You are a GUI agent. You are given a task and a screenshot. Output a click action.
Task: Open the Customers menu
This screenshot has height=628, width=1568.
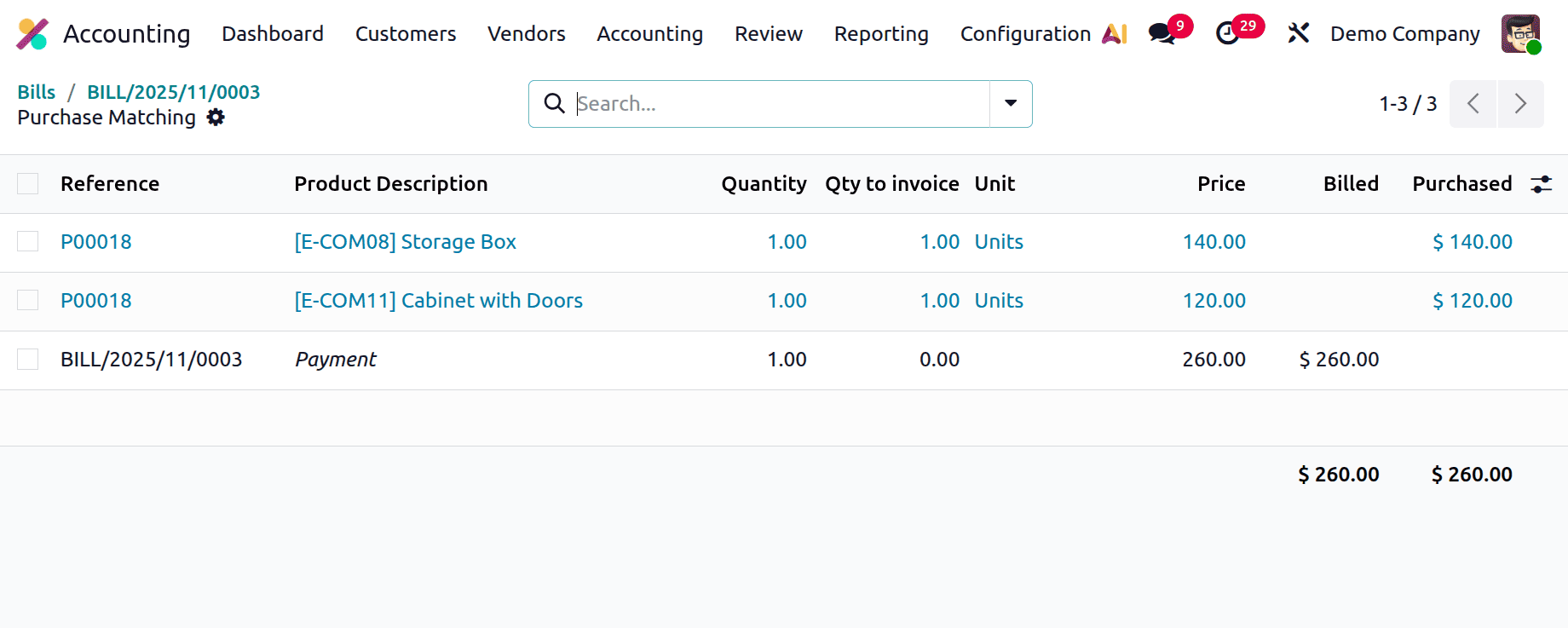(x=406, y=34)
